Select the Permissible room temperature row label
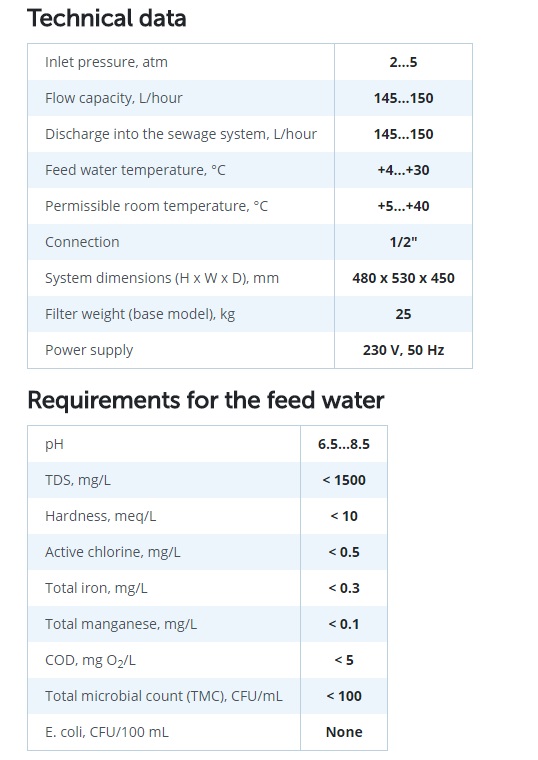 (x=156, y=206)
